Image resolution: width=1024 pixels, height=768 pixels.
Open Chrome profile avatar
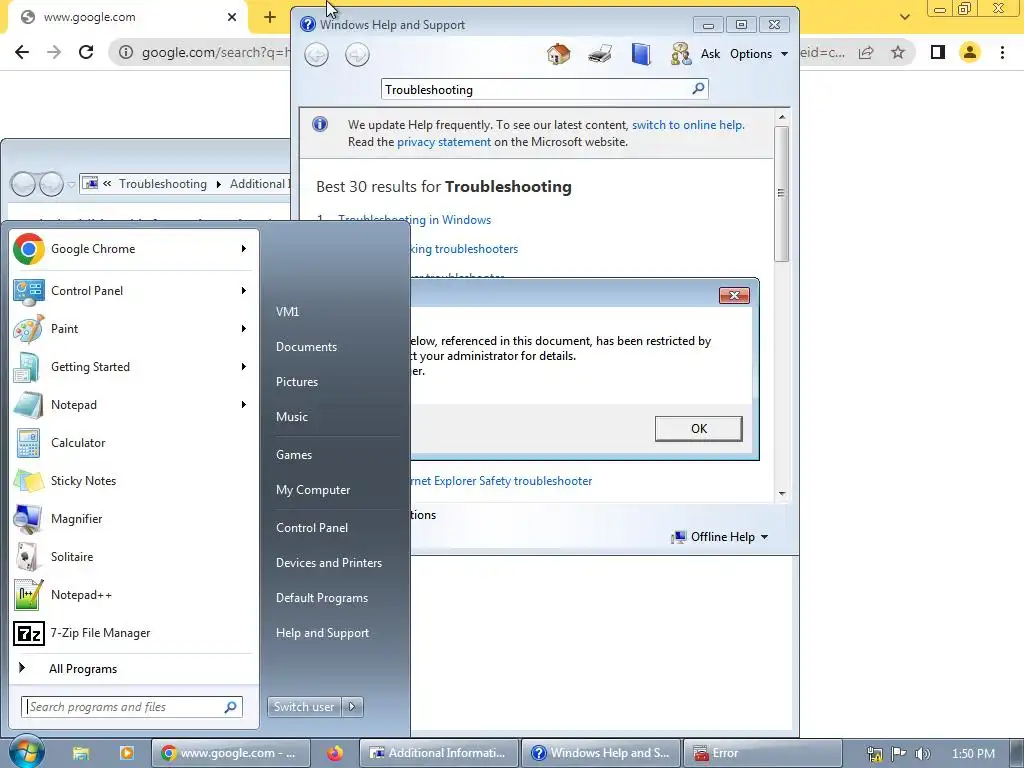(x=970, y=52)
